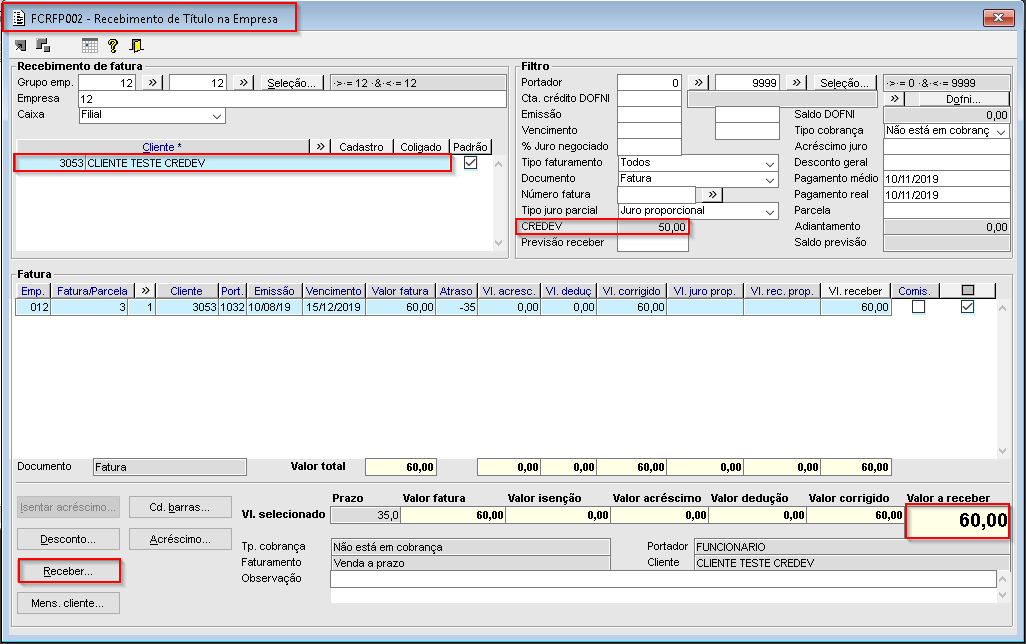Screen dimensions: 1026x644
Task: Click the Cadastro column button
Action: click(361, 147)
